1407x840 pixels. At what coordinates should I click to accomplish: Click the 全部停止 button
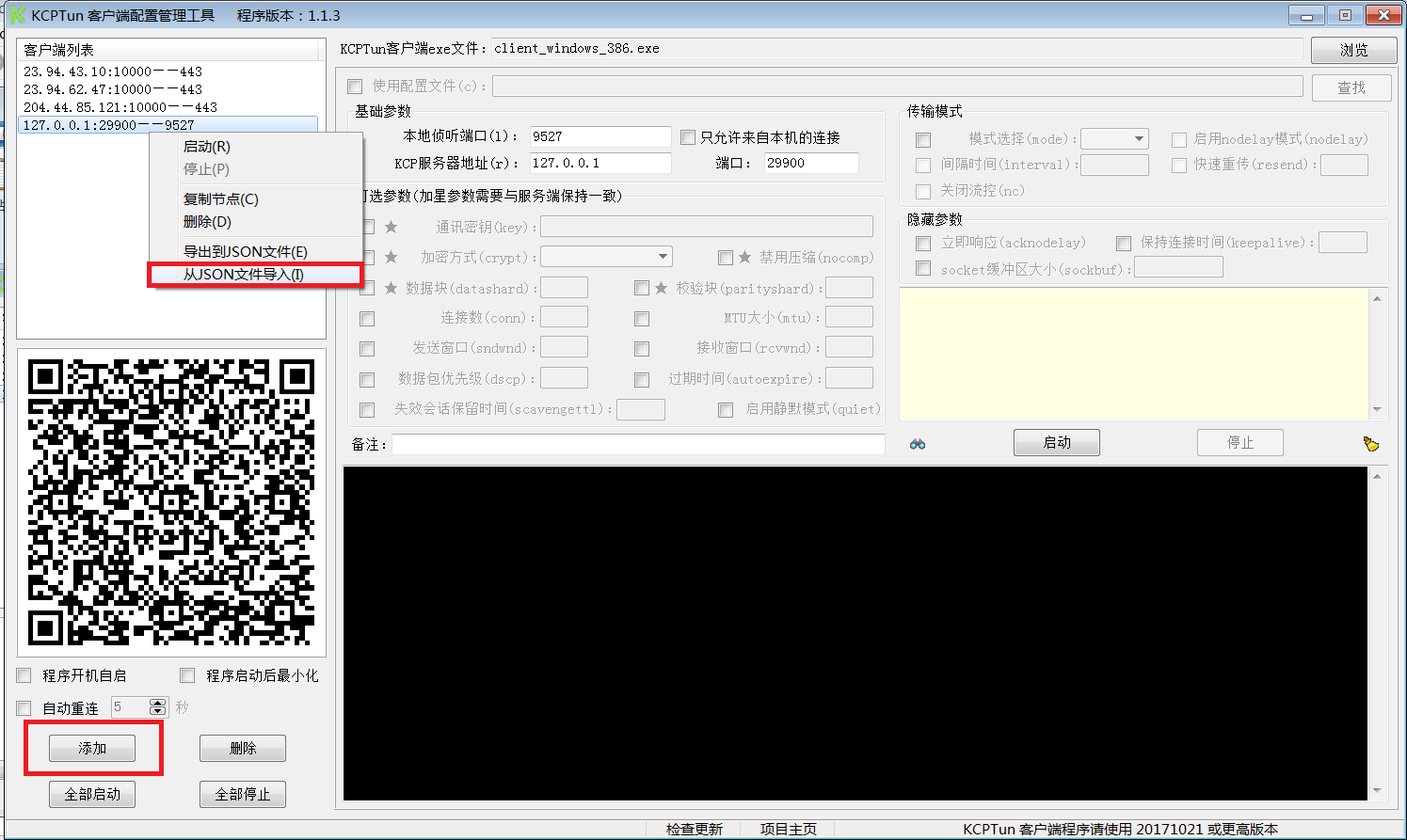[x=243, y=794]
